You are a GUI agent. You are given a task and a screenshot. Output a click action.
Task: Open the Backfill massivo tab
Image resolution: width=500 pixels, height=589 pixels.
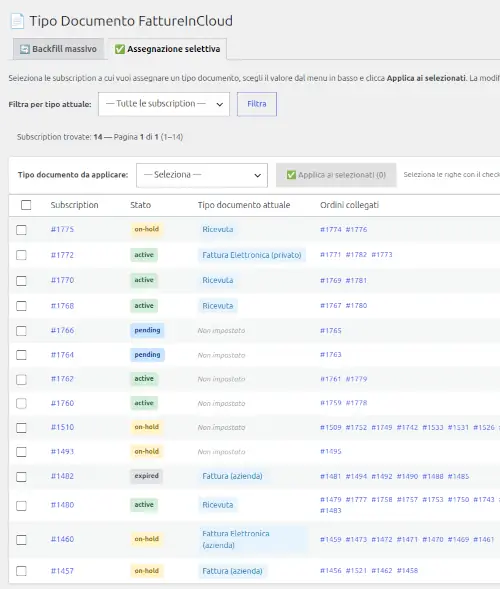58,49
